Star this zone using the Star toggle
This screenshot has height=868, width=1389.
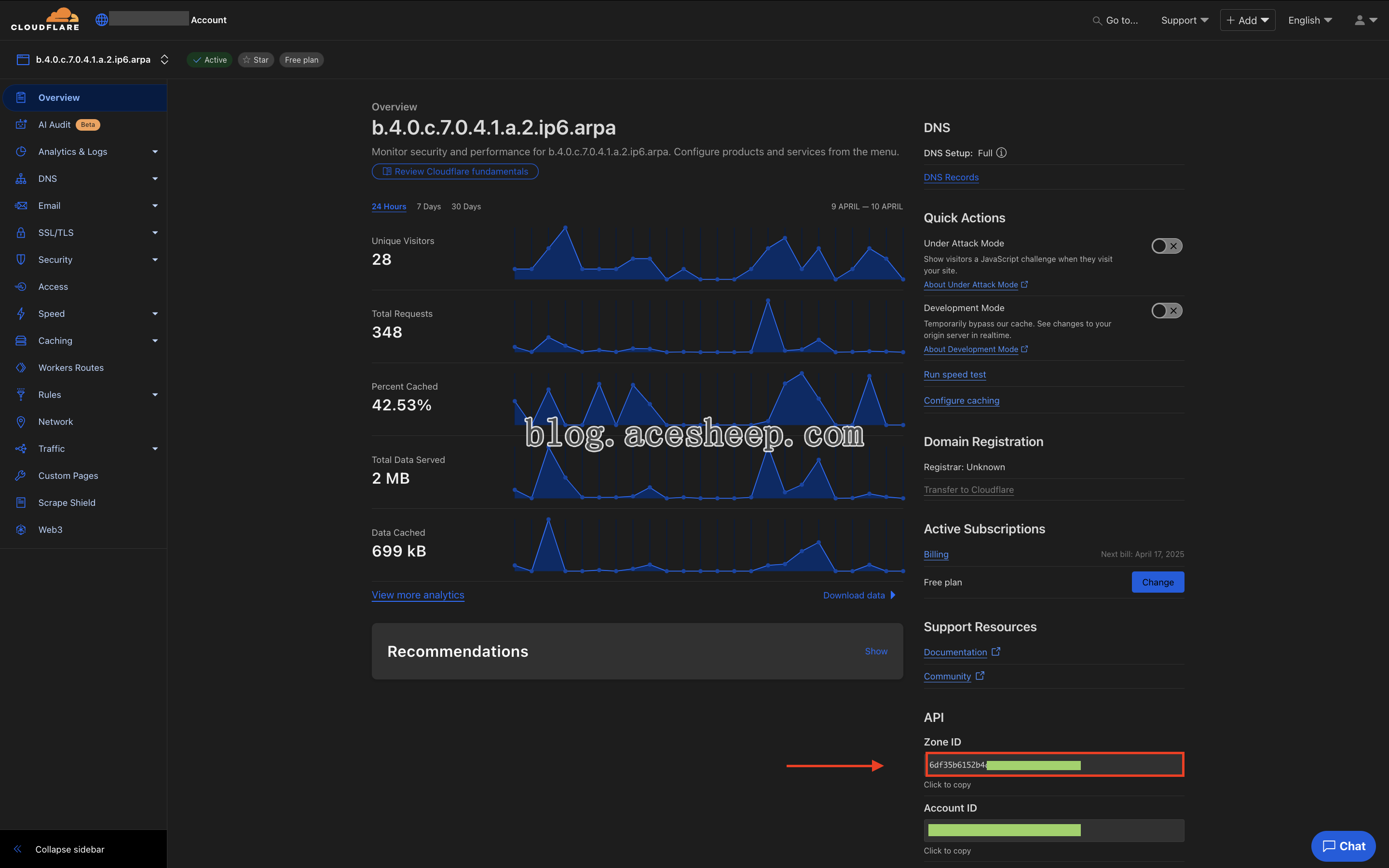[256, 60]
